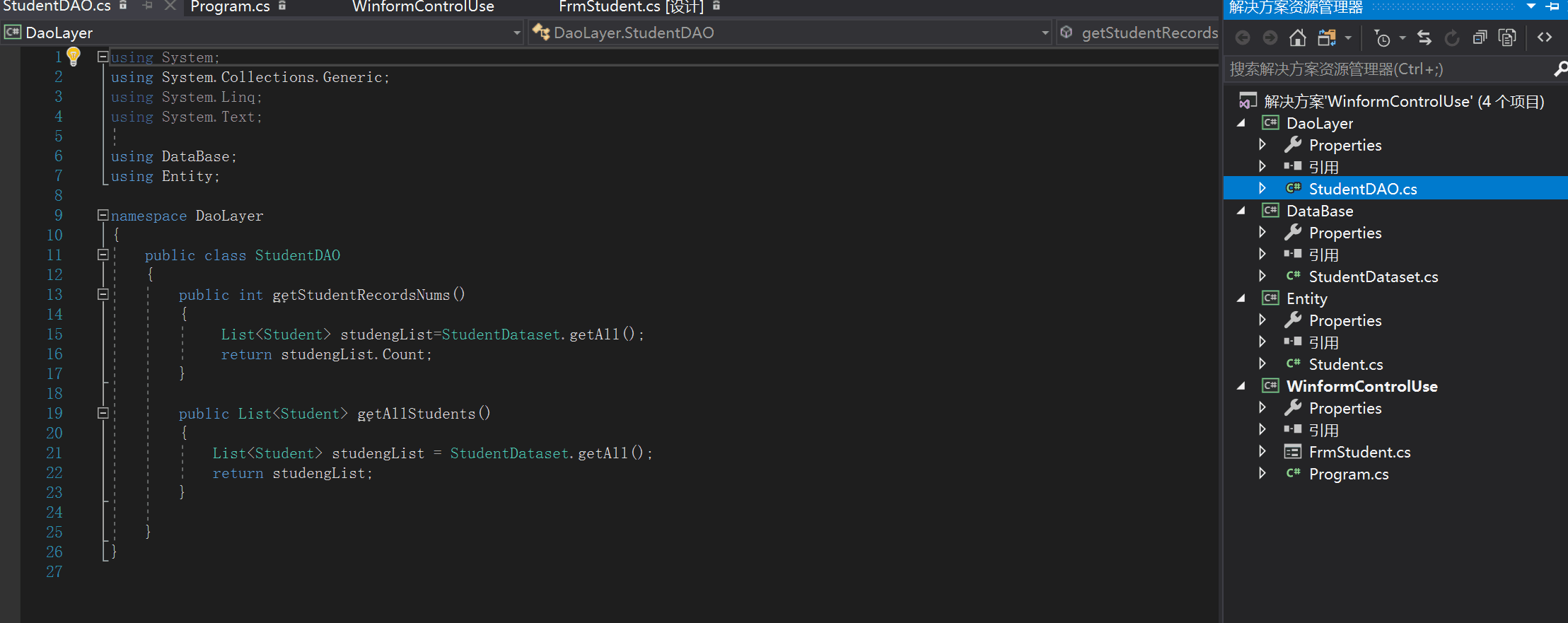Collapse the Entity project node
This screenshot has height=623, width=1568.
click(x=1241, y=298)
